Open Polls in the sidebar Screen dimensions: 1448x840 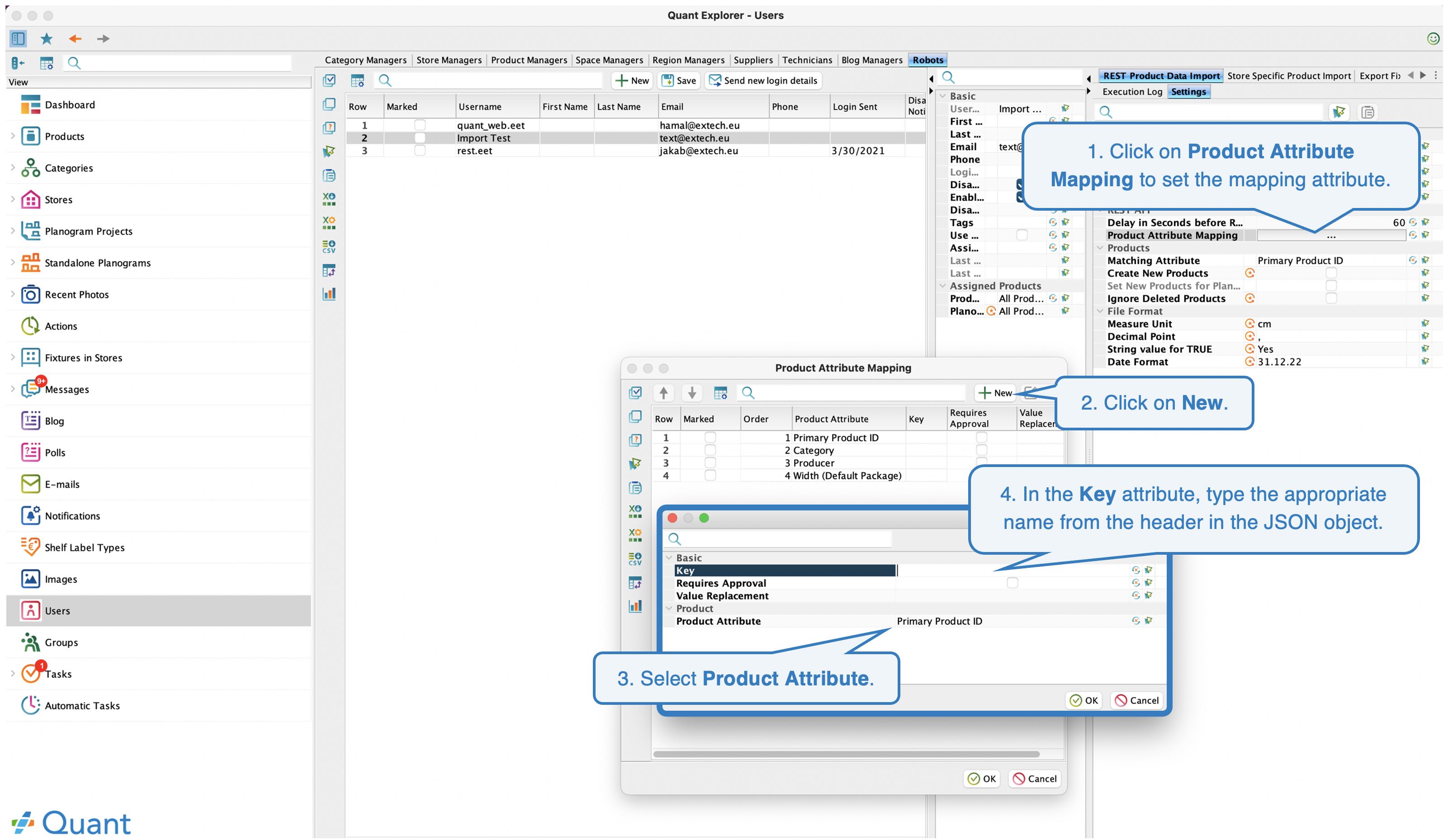point(55,452)
